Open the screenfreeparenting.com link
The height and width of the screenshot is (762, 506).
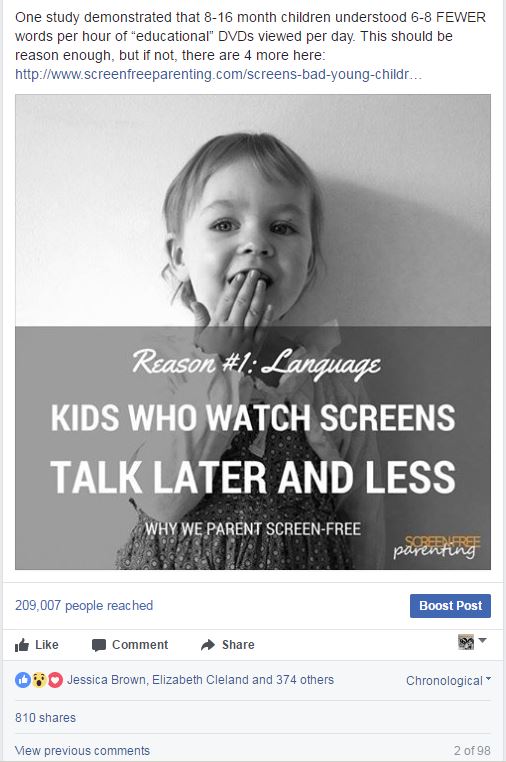218,74
